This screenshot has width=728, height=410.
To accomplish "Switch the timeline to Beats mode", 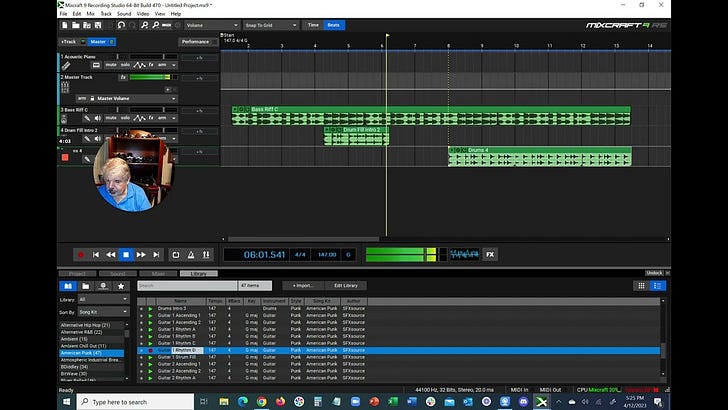I will coord(333,25).
